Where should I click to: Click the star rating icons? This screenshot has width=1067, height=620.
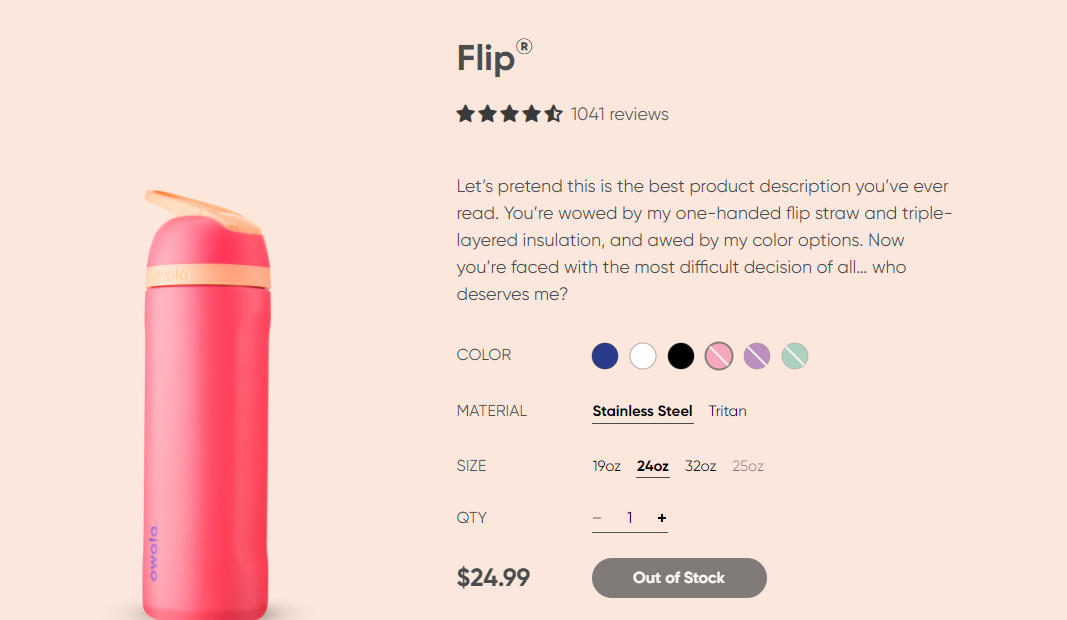point(509,114)
